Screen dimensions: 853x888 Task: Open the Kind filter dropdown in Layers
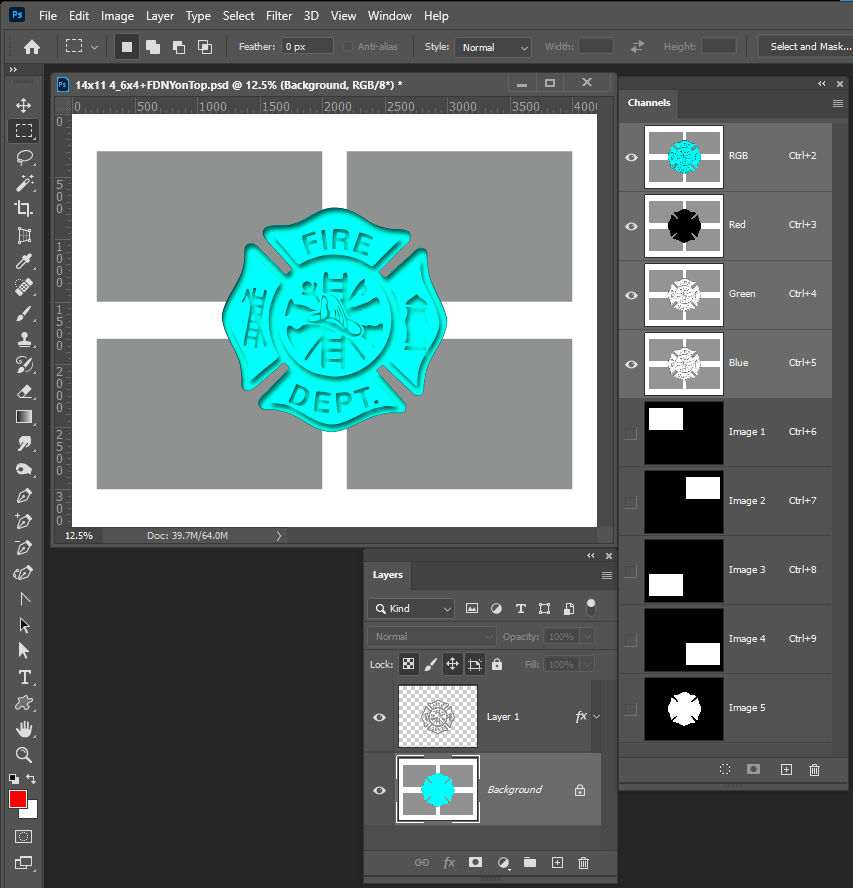tap(410, 608)
